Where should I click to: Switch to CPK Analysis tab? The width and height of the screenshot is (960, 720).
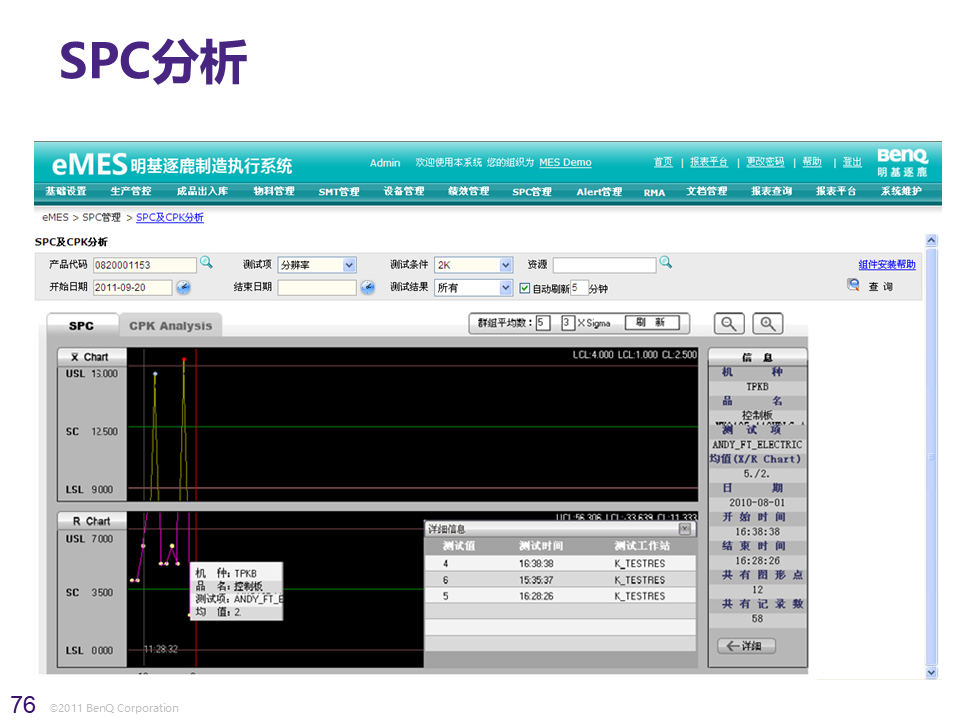coord(170,326)
